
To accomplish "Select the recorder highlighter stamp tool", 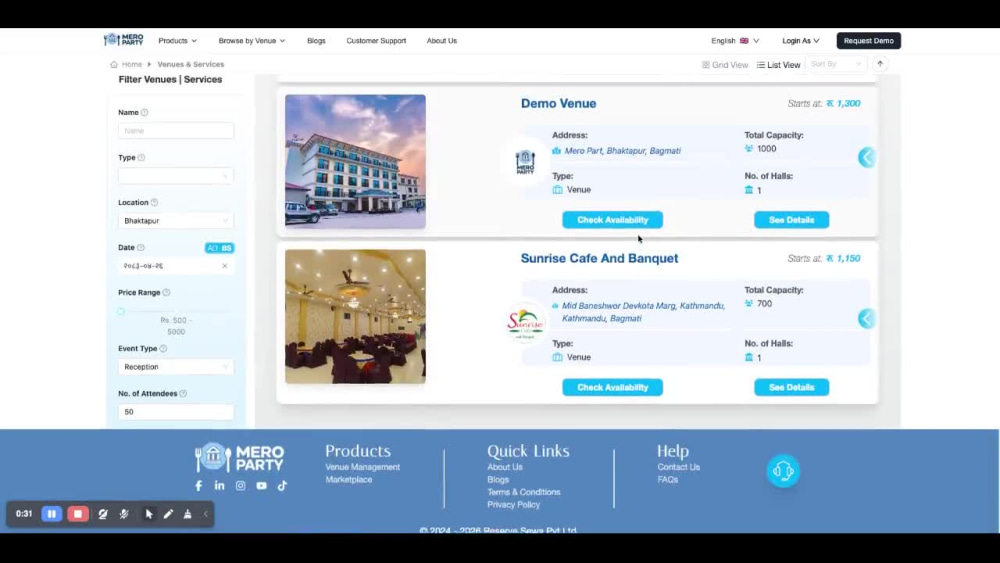I will point(188,514).
